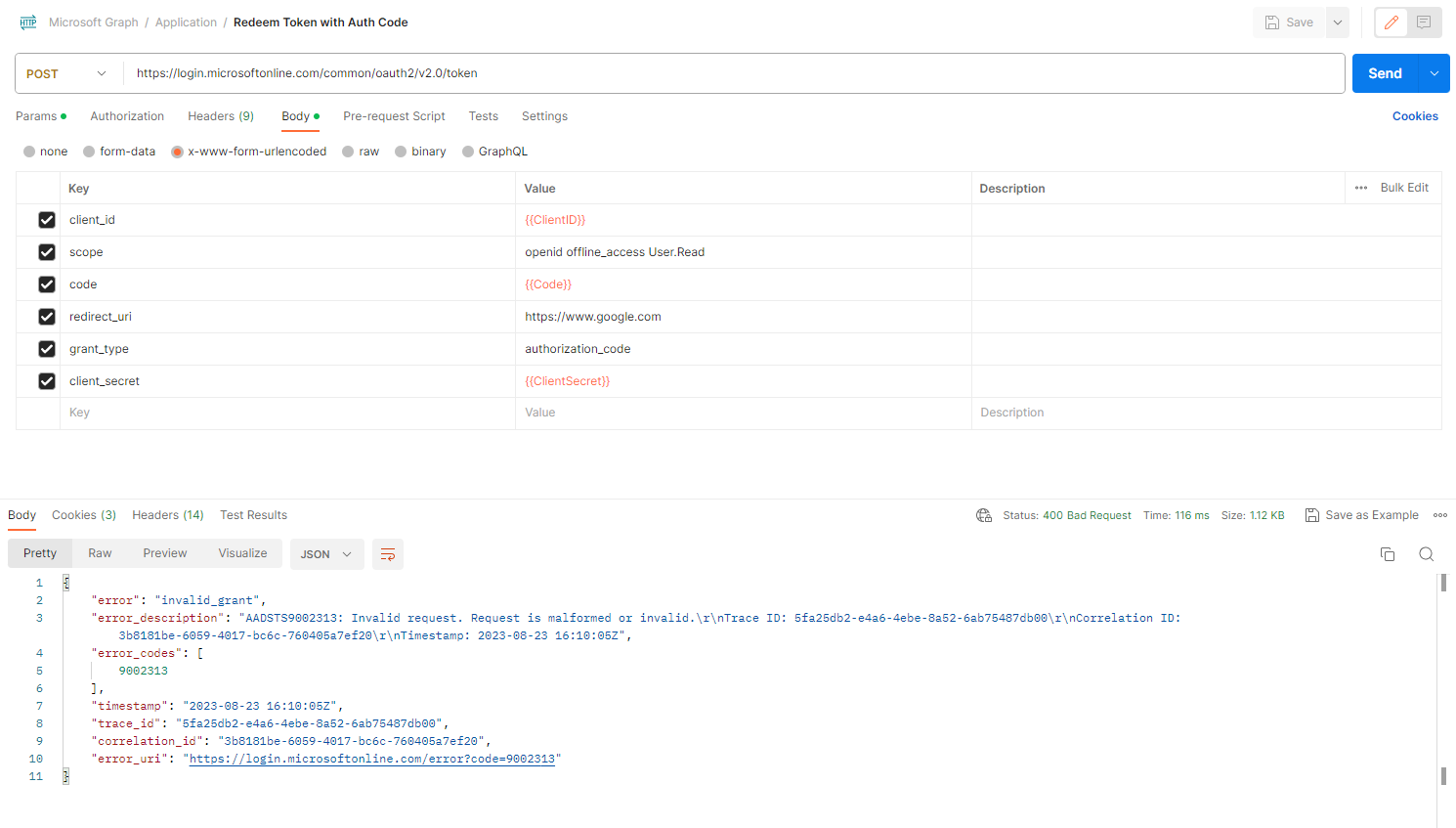1456x828 pixels.
Task: Open the POST method dropdown
Action: (x=67, y=73)
